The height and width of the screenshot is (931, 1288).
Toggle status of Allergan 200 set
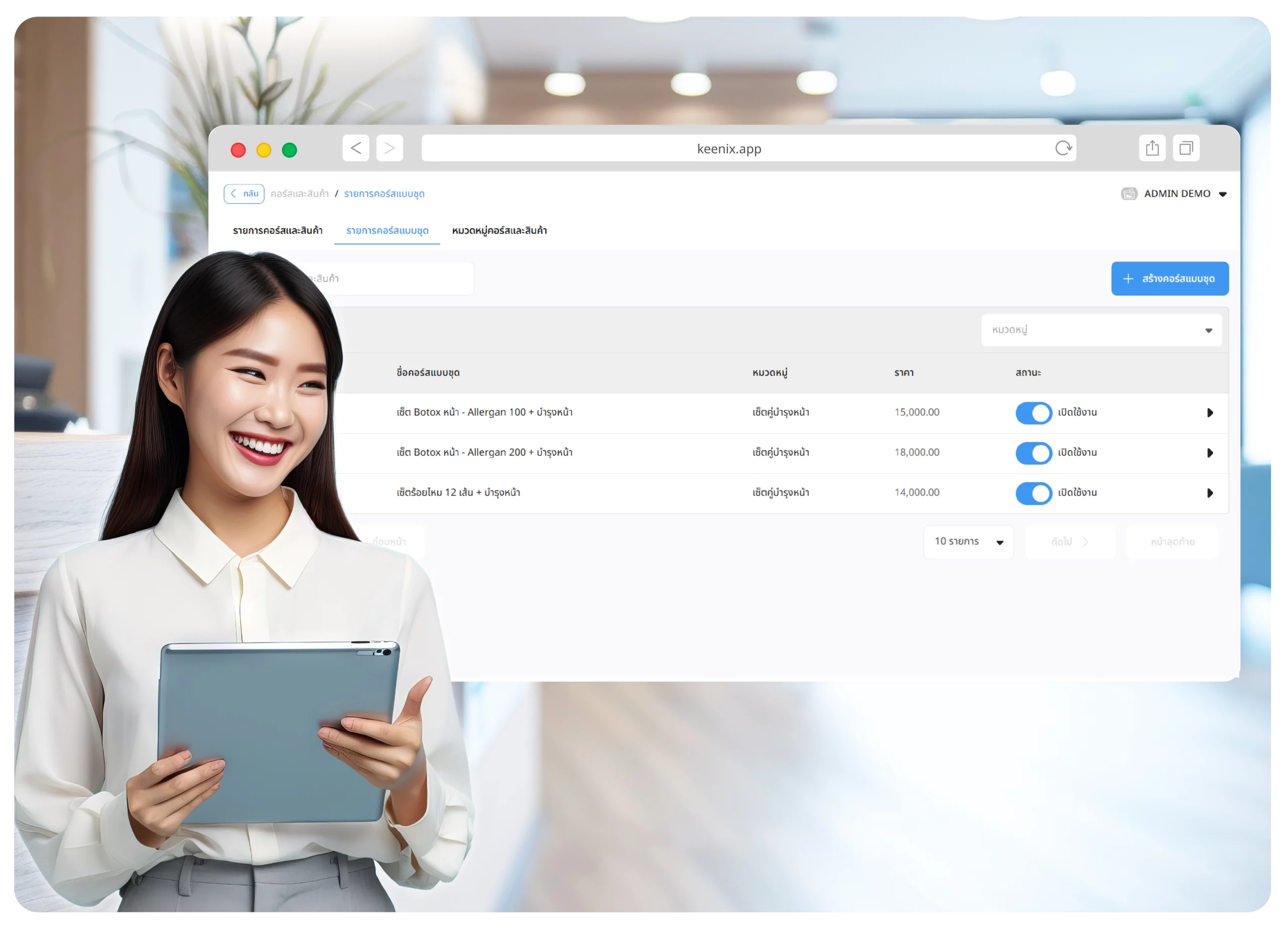tap(1033, 453)
